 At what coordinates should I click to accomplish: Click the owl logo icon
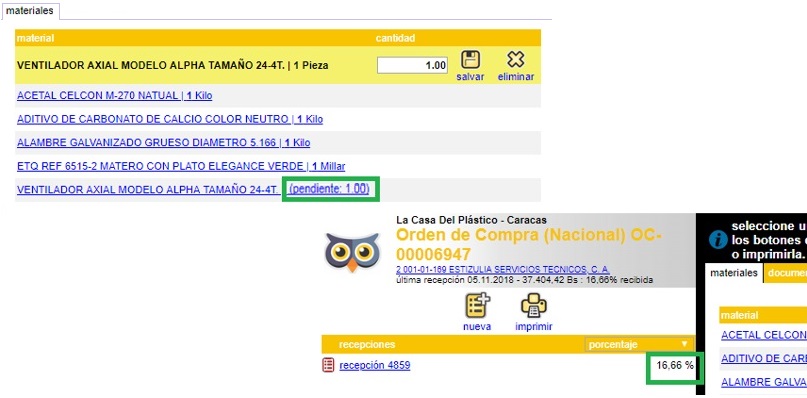point(352,252)
